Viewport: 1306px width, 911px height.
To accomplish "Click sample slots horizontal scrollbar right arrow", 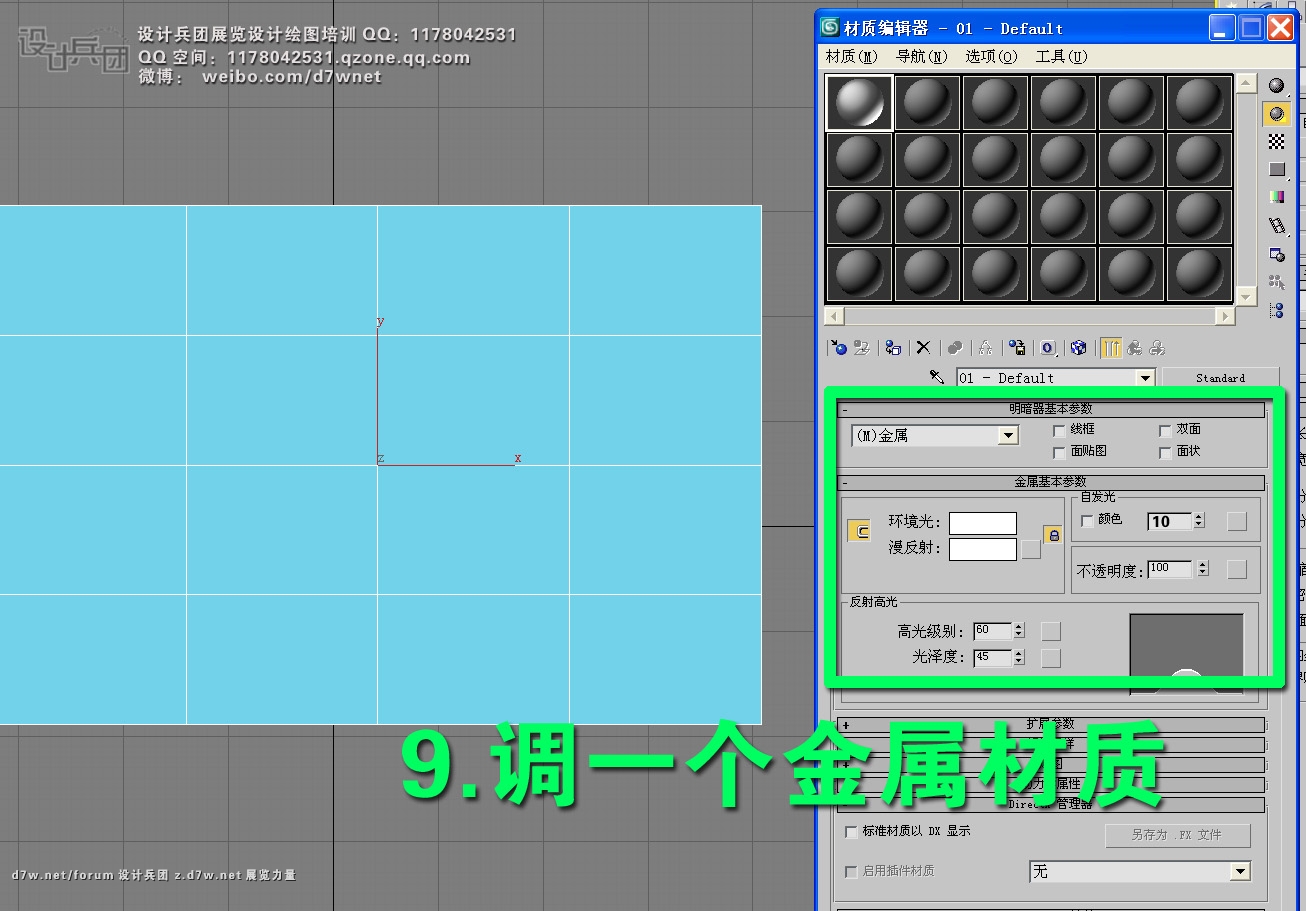I will [1225, 316].
